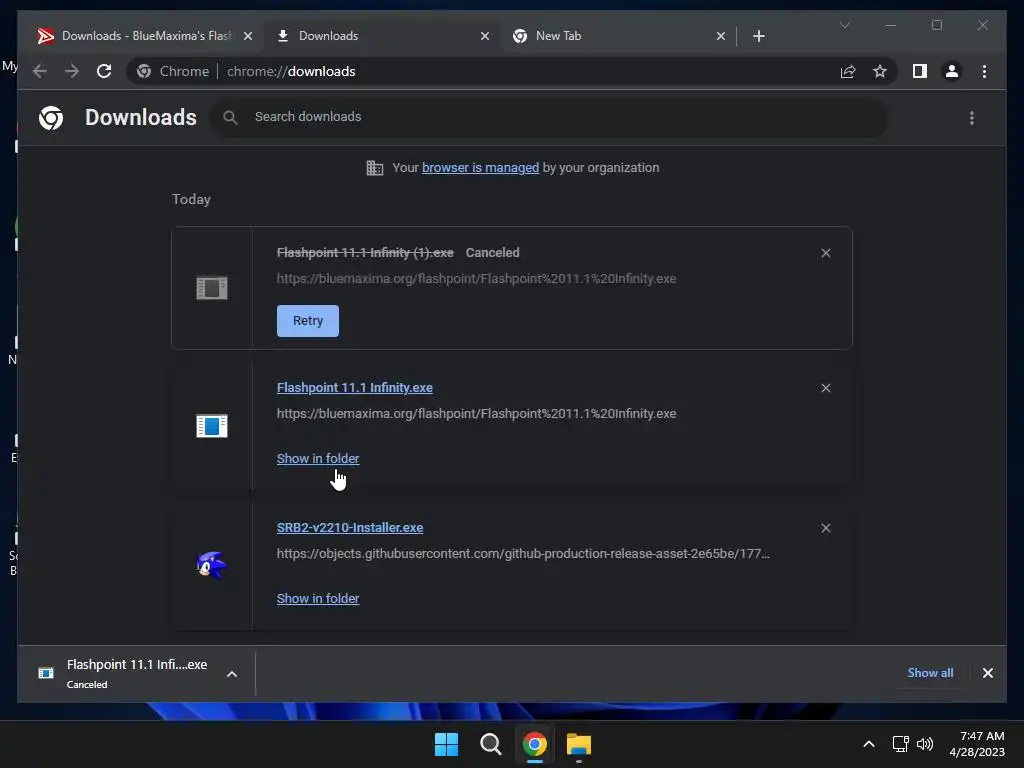Image resolution: width=1024 pixels, height=768 pixels.
Task: Open Flashpoint 11.1 Infinity.exe link
Action: 355,388
